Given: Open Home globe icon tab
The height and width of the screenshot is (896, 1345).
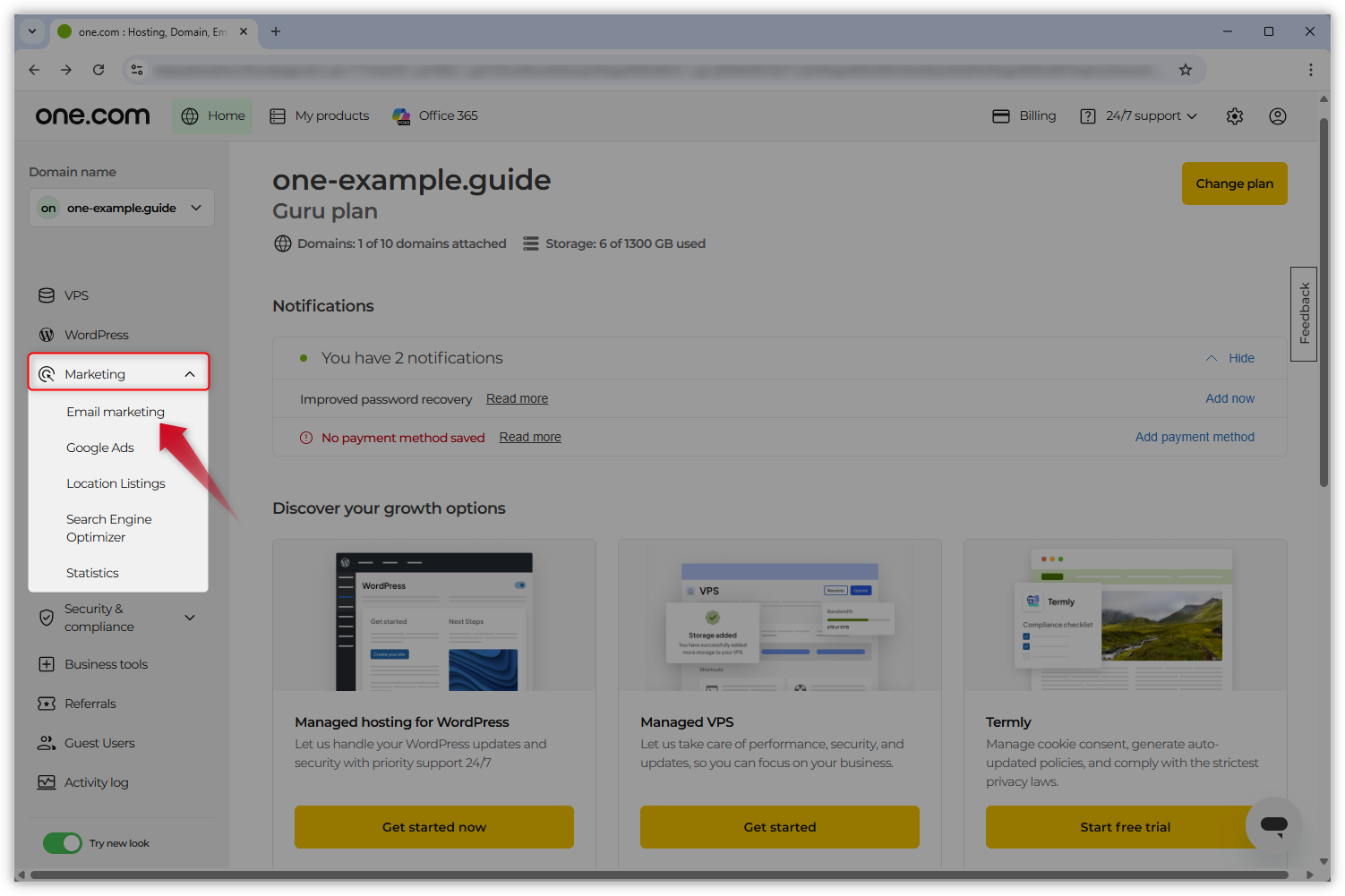Looking at the screenshot, I should click(x=212, y=116).
